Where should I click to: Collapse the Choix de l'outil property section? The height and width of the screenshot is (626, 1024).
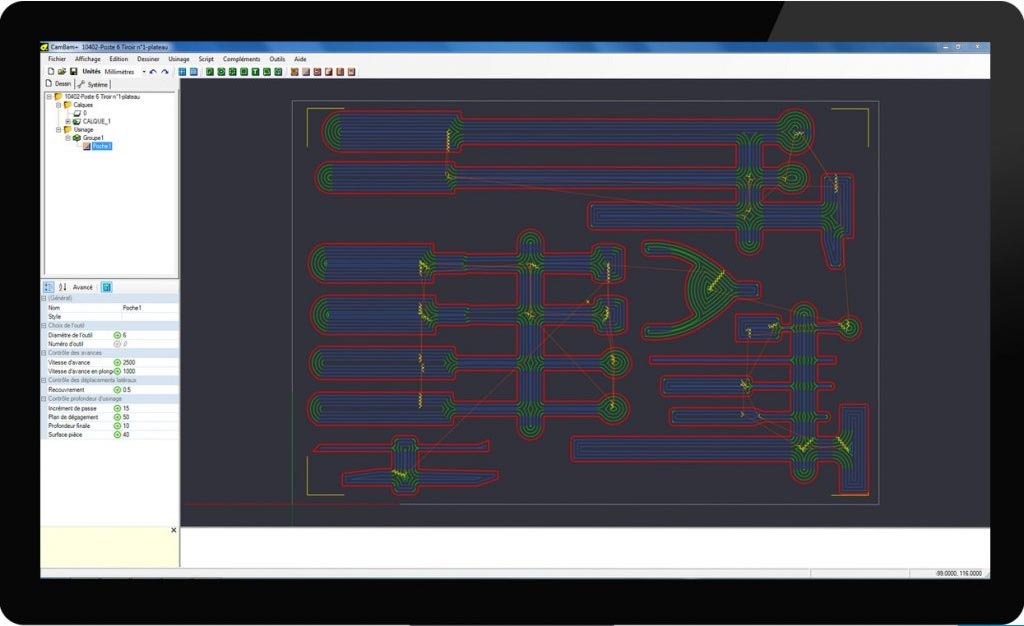tap(44, 326)
